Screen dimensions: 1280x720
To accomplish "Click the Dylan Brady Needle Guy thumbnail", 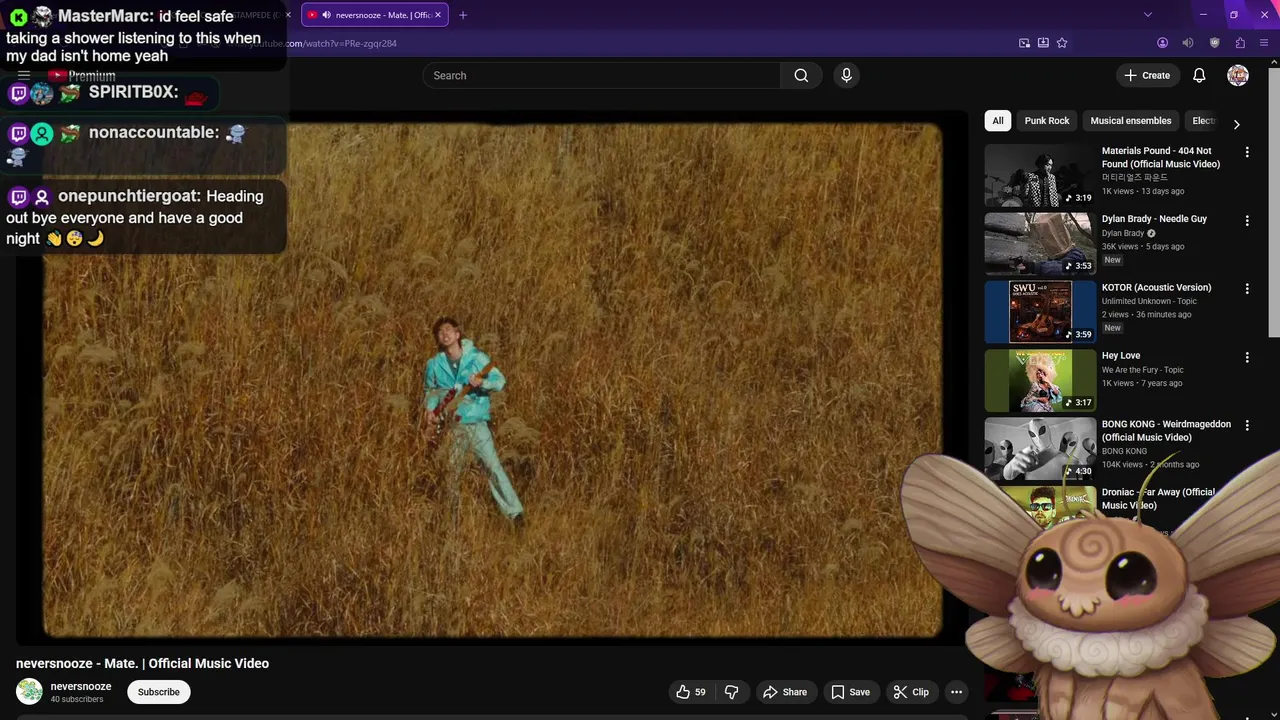I will pos(1040,243).
